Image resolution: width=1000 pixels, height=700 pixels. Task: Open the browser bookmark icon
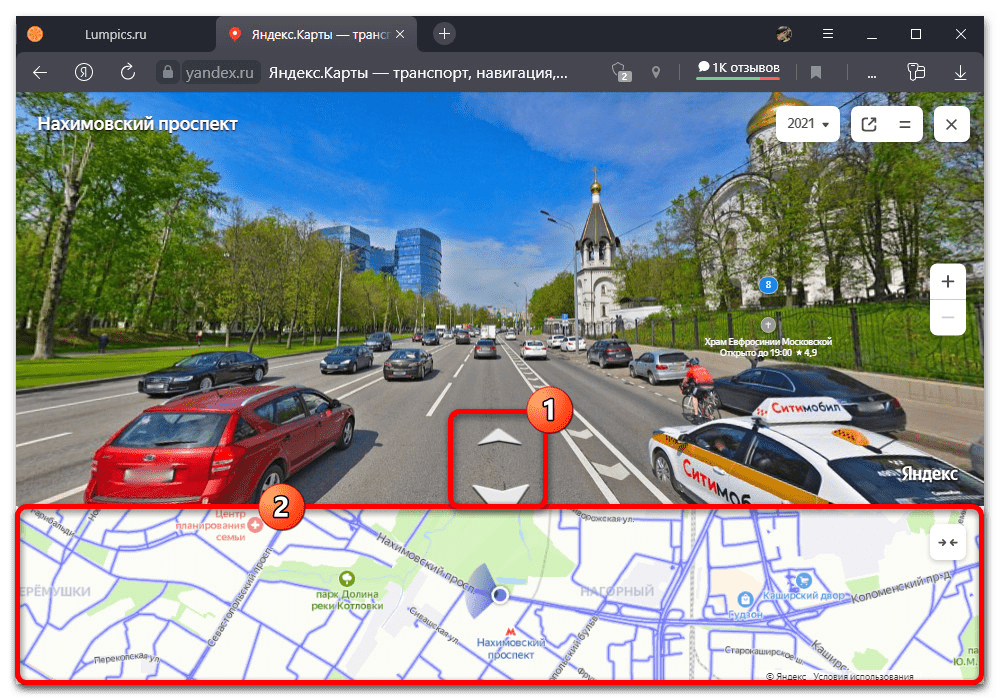(816, 72)
